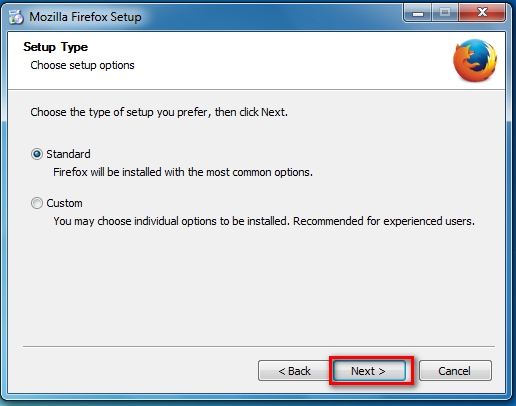The image size is (516, 406).
Task: Go to previous step with Back button
Action: point(294,371)
